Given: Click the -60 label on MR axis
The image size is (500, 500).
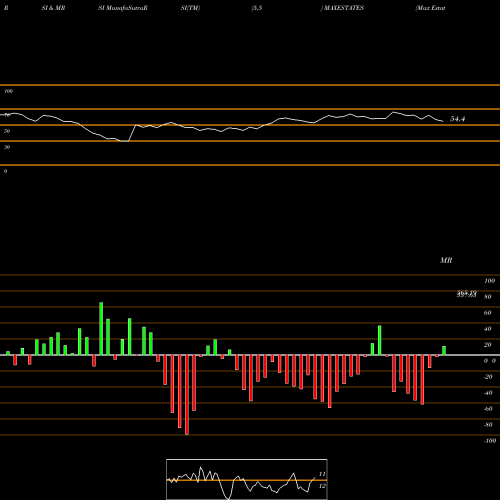Looking at the screenshot, I should tap(488, 409).
